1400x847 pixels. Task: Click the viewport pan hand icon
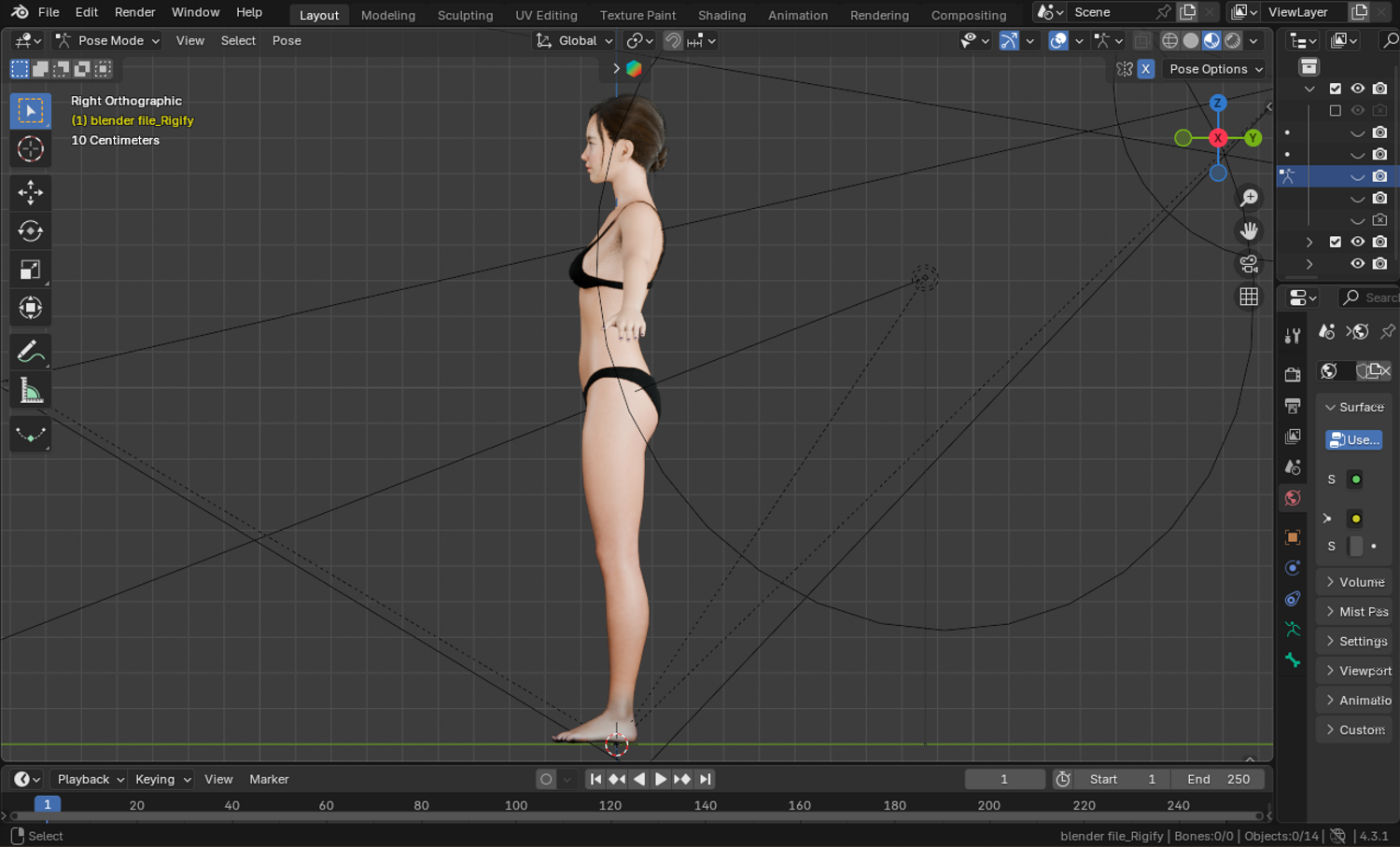point(1249,230)
